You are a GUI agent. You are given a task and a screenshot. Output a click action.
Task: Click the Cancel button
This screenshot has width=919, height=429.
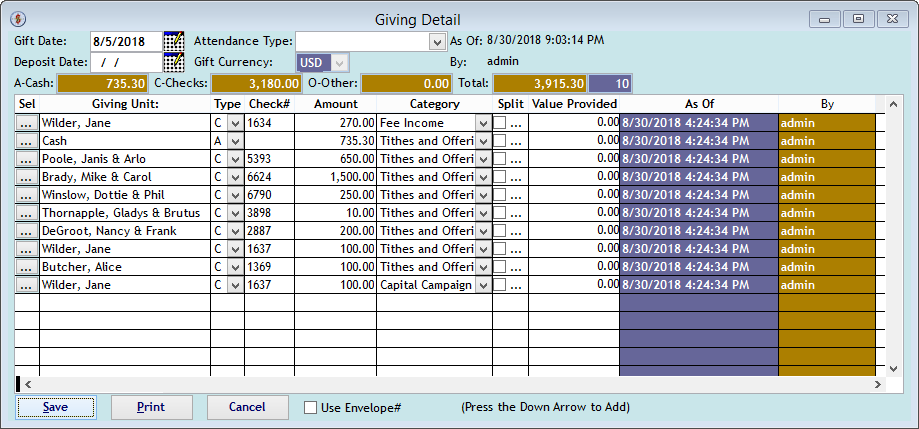click(247, 407)
